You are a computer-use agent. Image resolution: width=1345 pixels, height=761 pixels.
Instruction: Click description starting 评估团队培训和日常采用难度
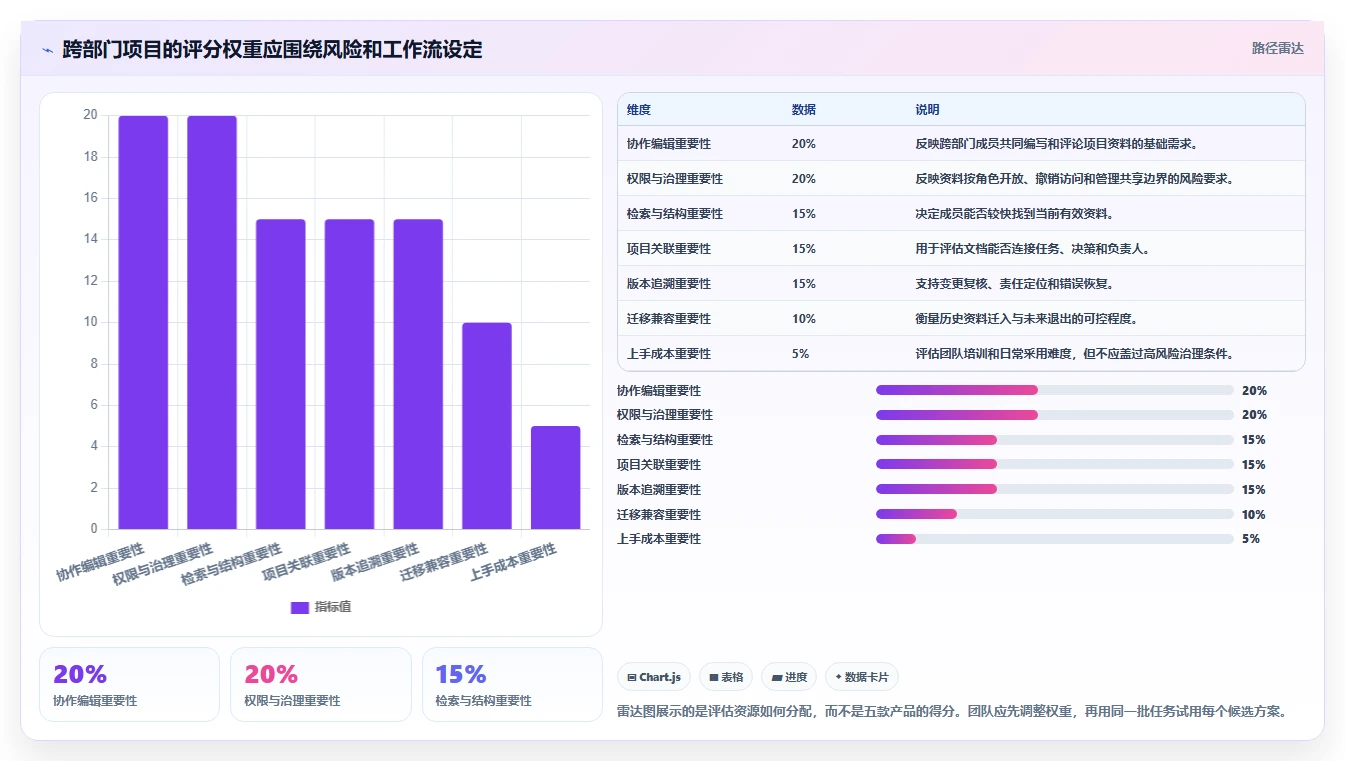pyautogui.click(x=1075, y=354)
